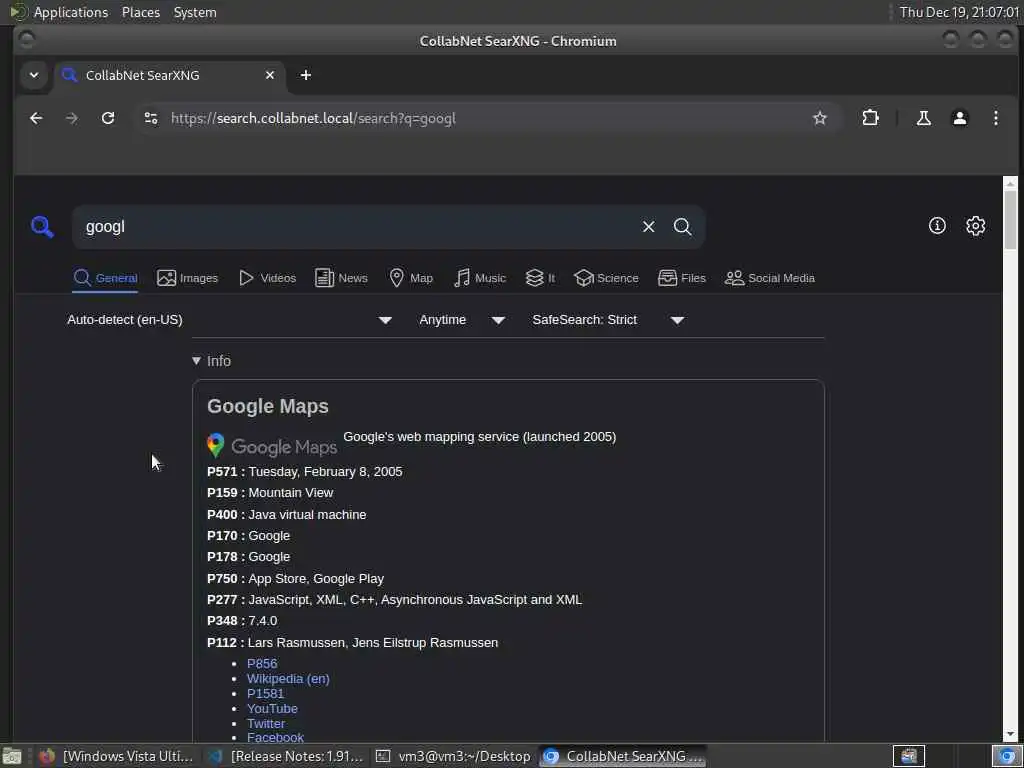
Task: Collapse the Info section
Action: coord(212,360)
